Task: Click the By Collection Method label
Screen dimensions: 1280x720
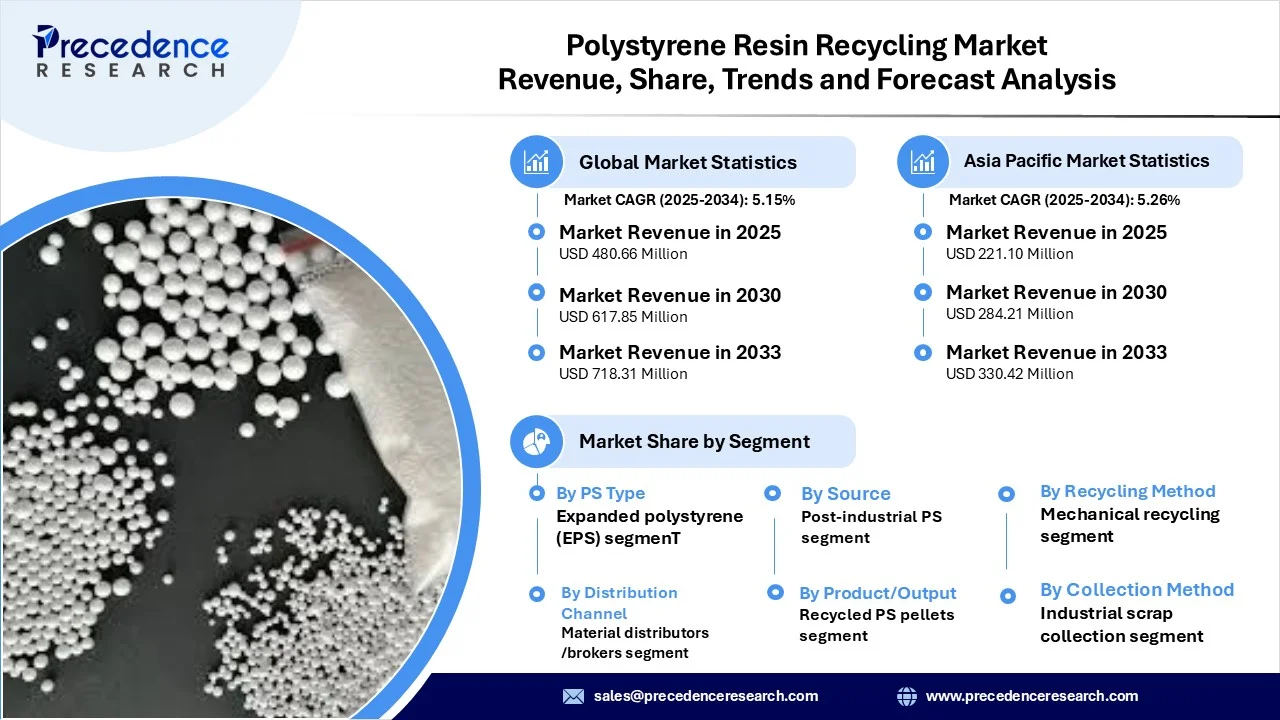Action: tap(1137, 590)
